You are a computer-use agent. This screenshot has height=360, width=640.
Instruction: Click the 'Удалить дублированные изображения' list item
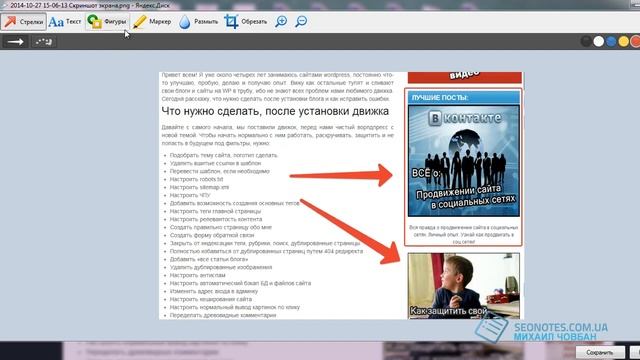tap(221, 267)
